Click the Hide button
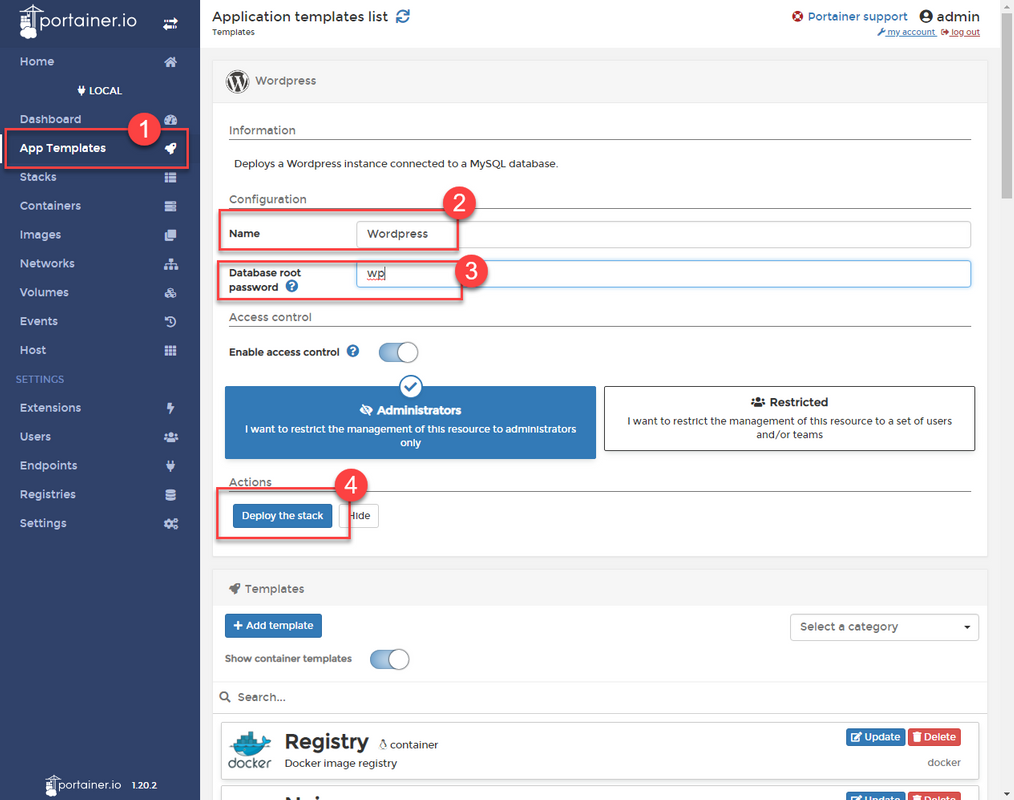The width and height of the screenshot is (1014, 800). tap(359, 515)
